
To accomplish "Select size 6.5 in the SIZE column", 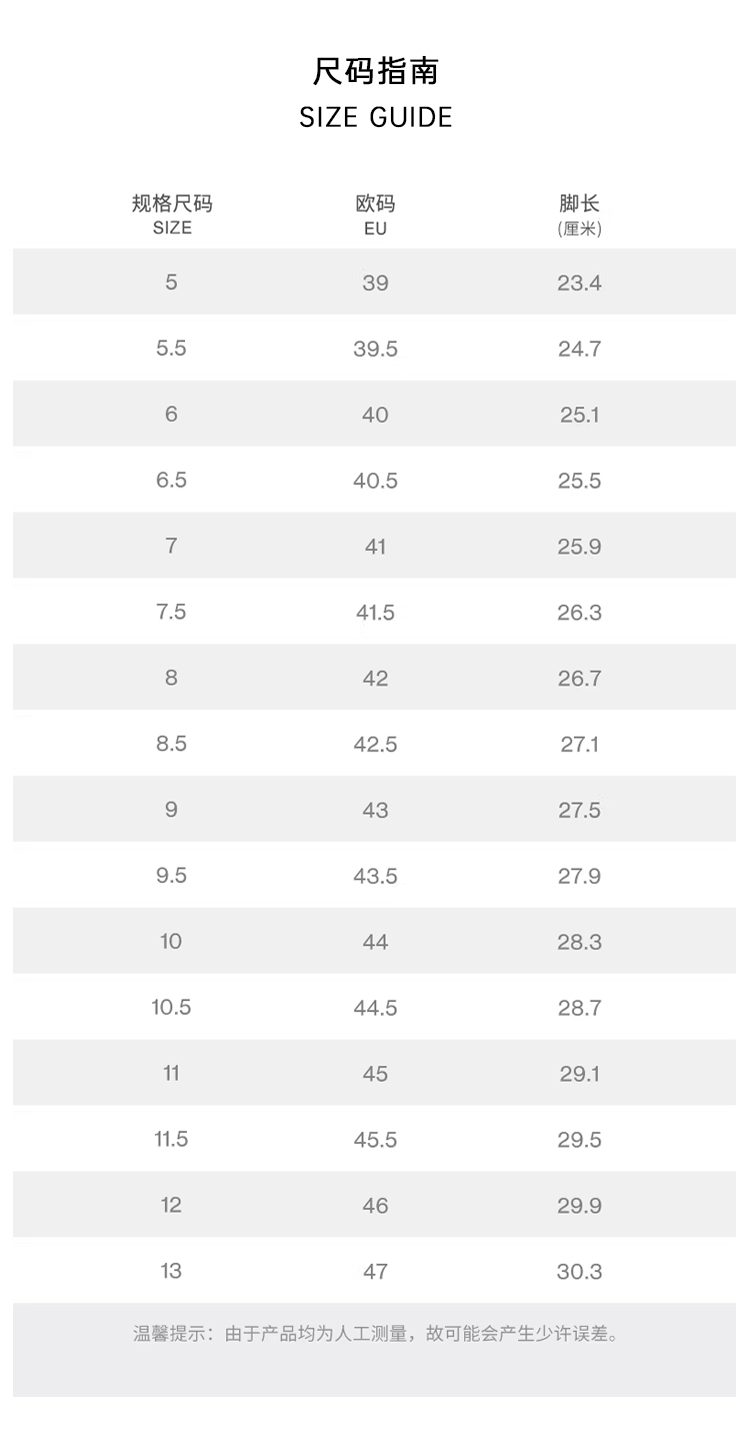I will tap(172, 480).
